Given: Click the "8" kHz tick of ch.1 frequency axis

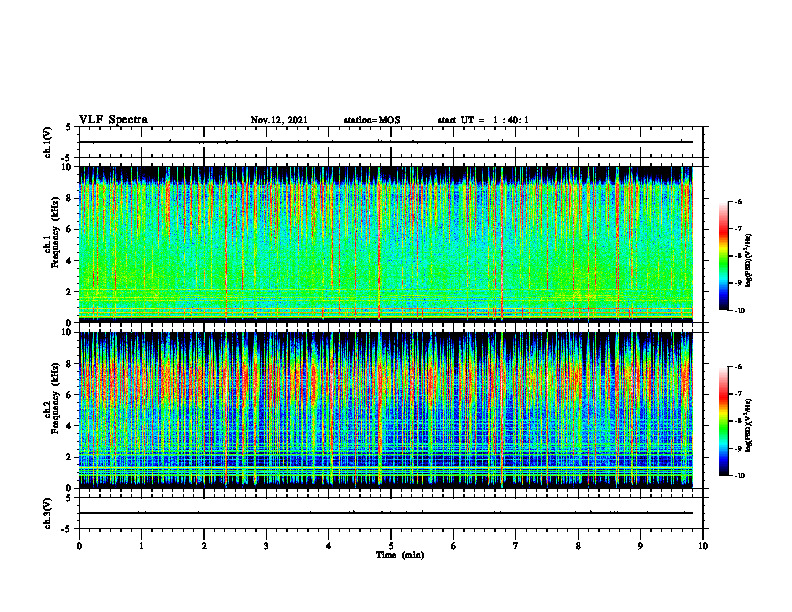Looking at the screenshot, I should (70, 198).
